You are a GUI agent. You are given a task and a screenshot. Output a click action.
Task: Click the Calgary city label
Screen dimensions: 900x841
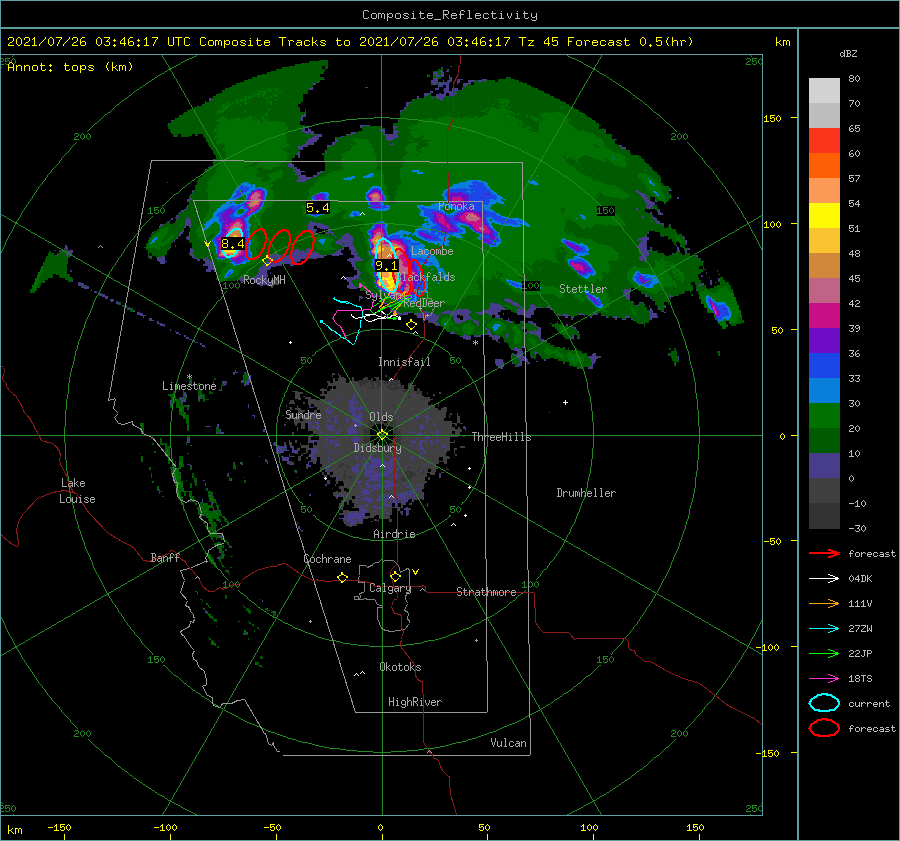tap(390, 588)
